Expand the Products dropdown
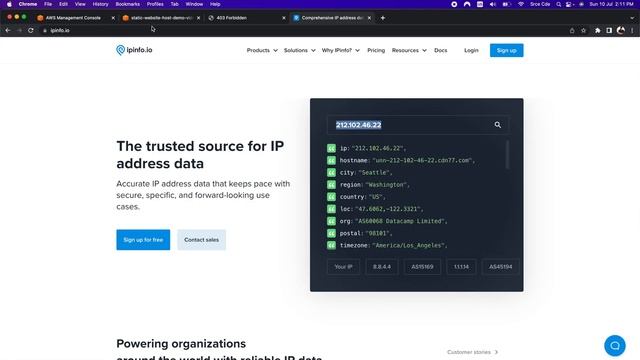640x360 pixels. (x=262, y=50)
